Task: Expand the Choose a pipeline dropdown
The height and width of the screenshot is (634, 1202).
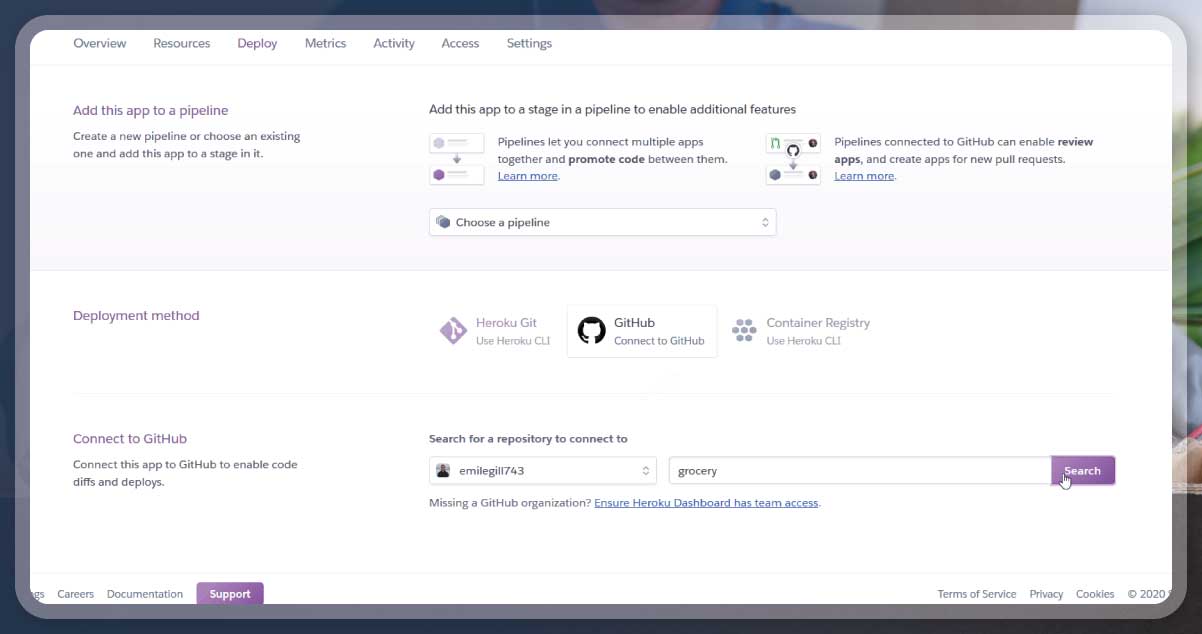Action: click(603, 222)
